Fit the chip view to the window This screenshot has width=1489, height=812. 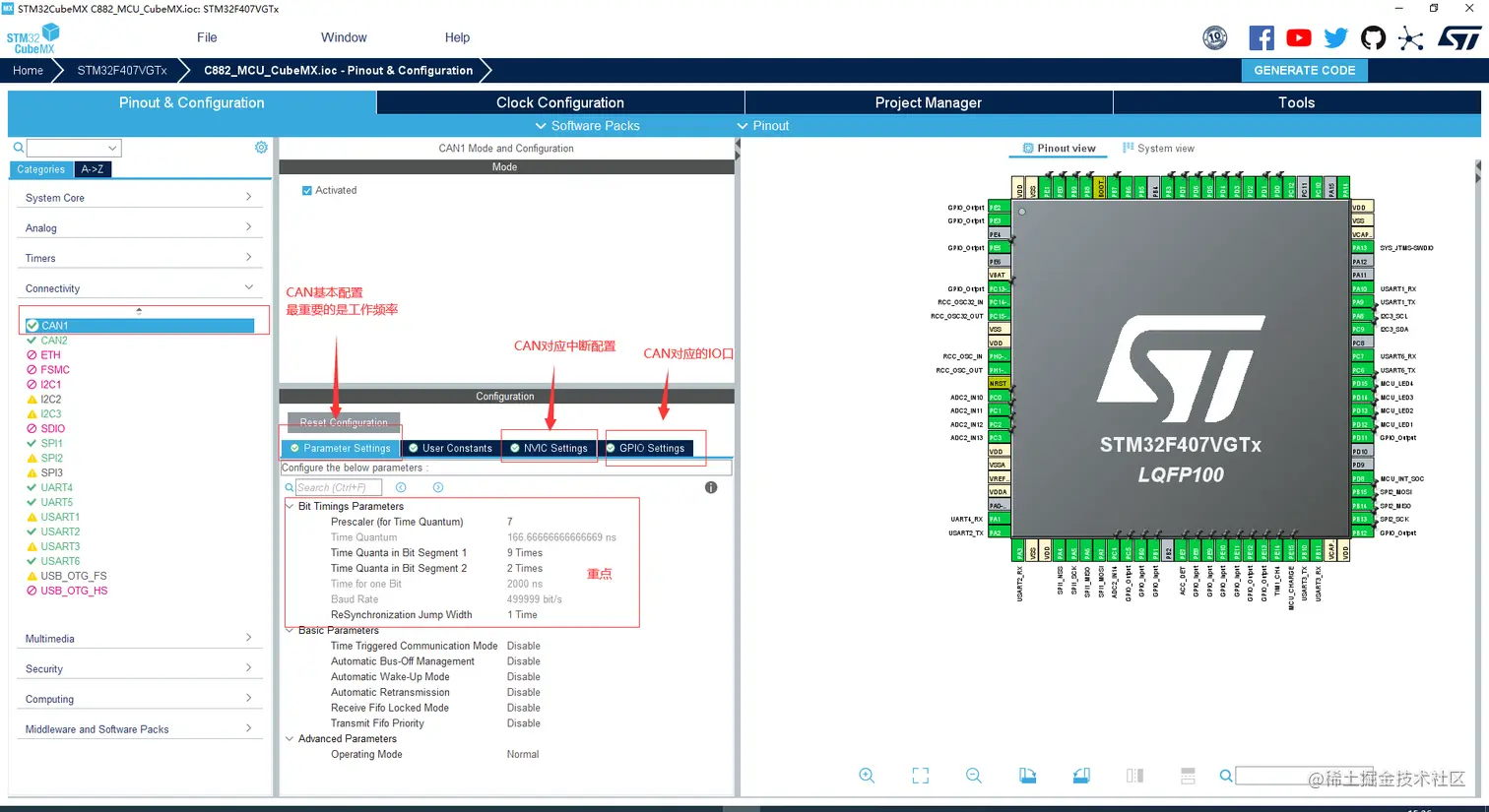pyautogui.click(x=921, y=776)
